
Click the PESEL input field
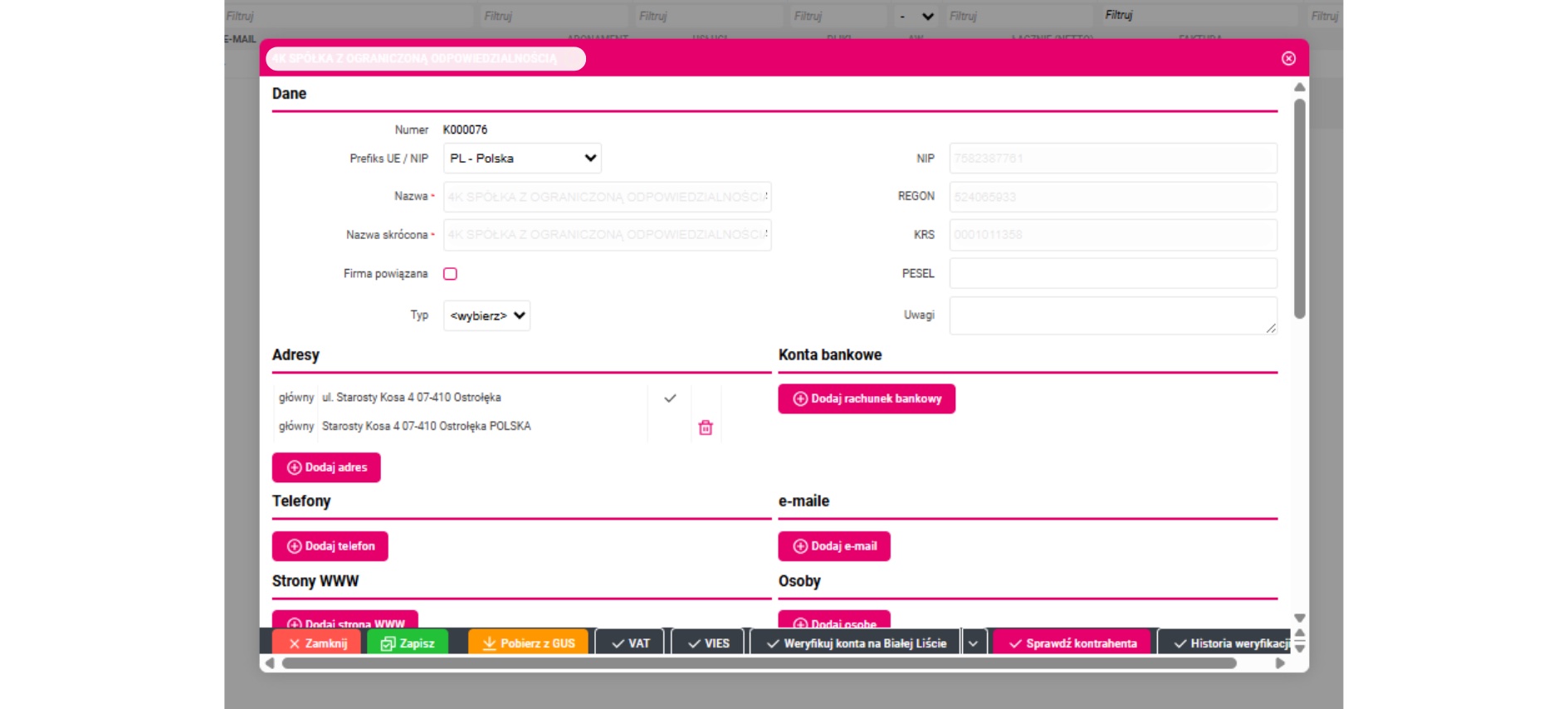point(1113,273)
